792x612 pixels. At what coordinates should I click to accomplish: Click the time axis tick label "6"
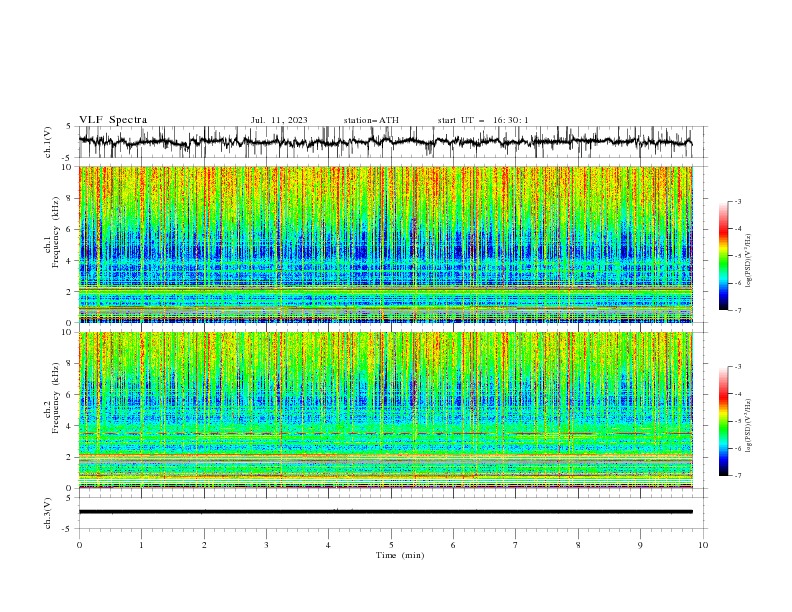[454, 545]
